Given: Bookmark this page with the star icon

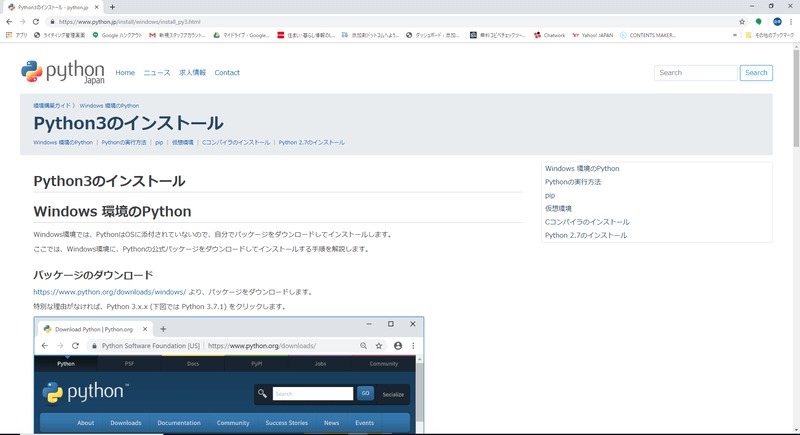Looking at the screenshot, I should tap(742, 22).
